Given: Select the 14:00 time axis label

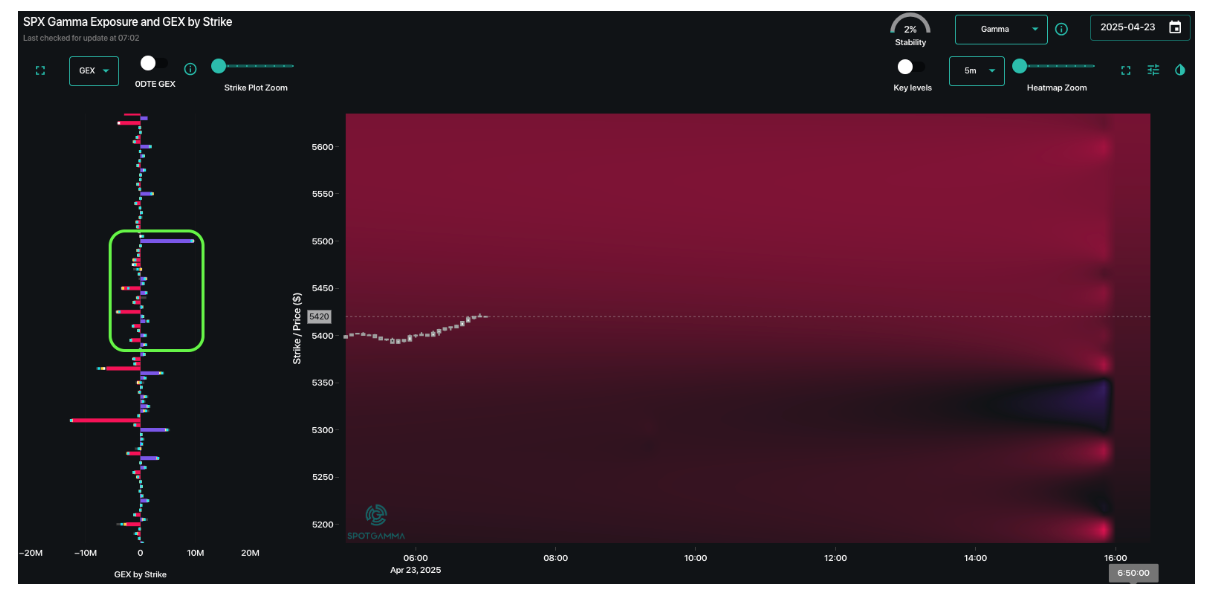Looking at the screenshot, I should pyautogui.click(x=976, y=558).
